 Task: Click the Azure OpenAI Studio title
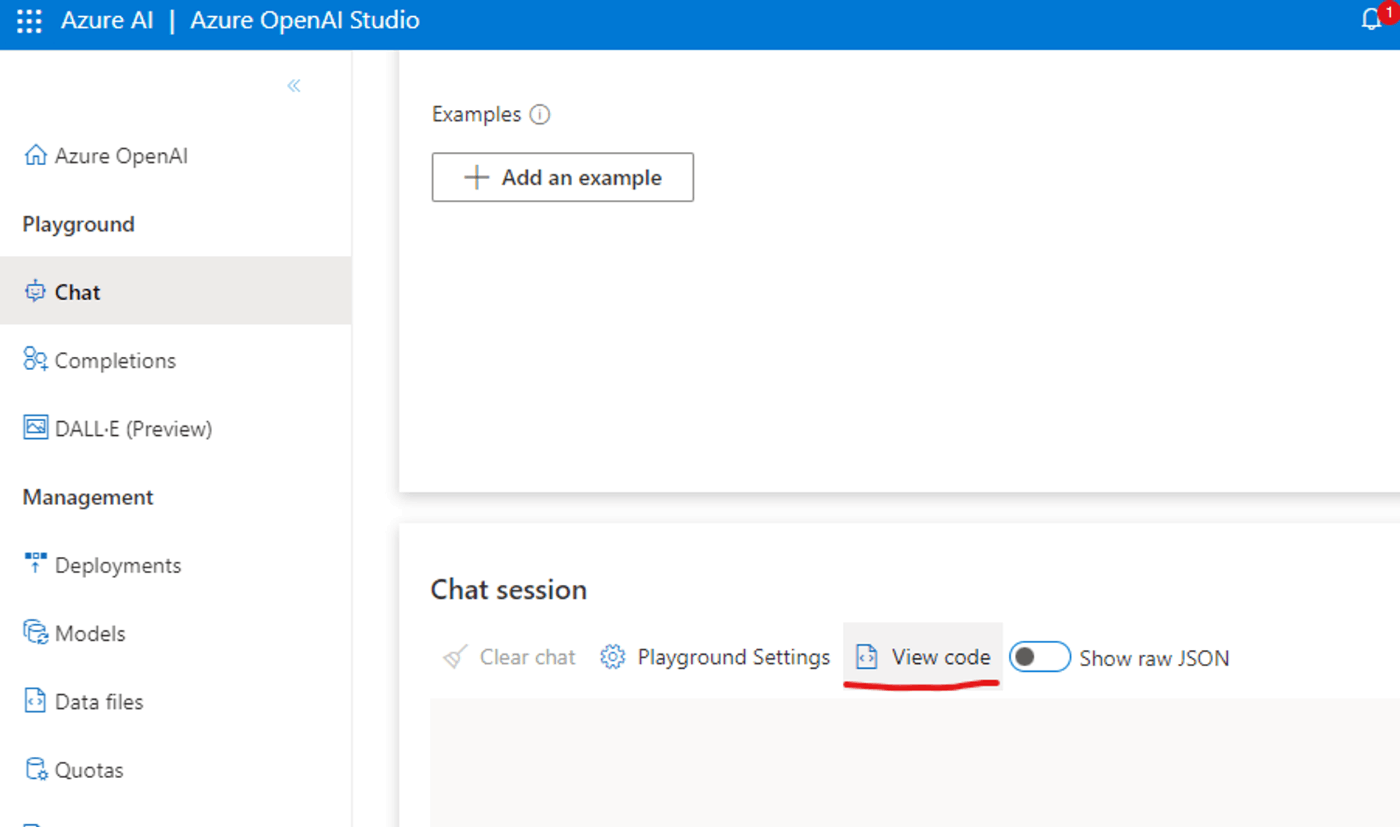305,20
